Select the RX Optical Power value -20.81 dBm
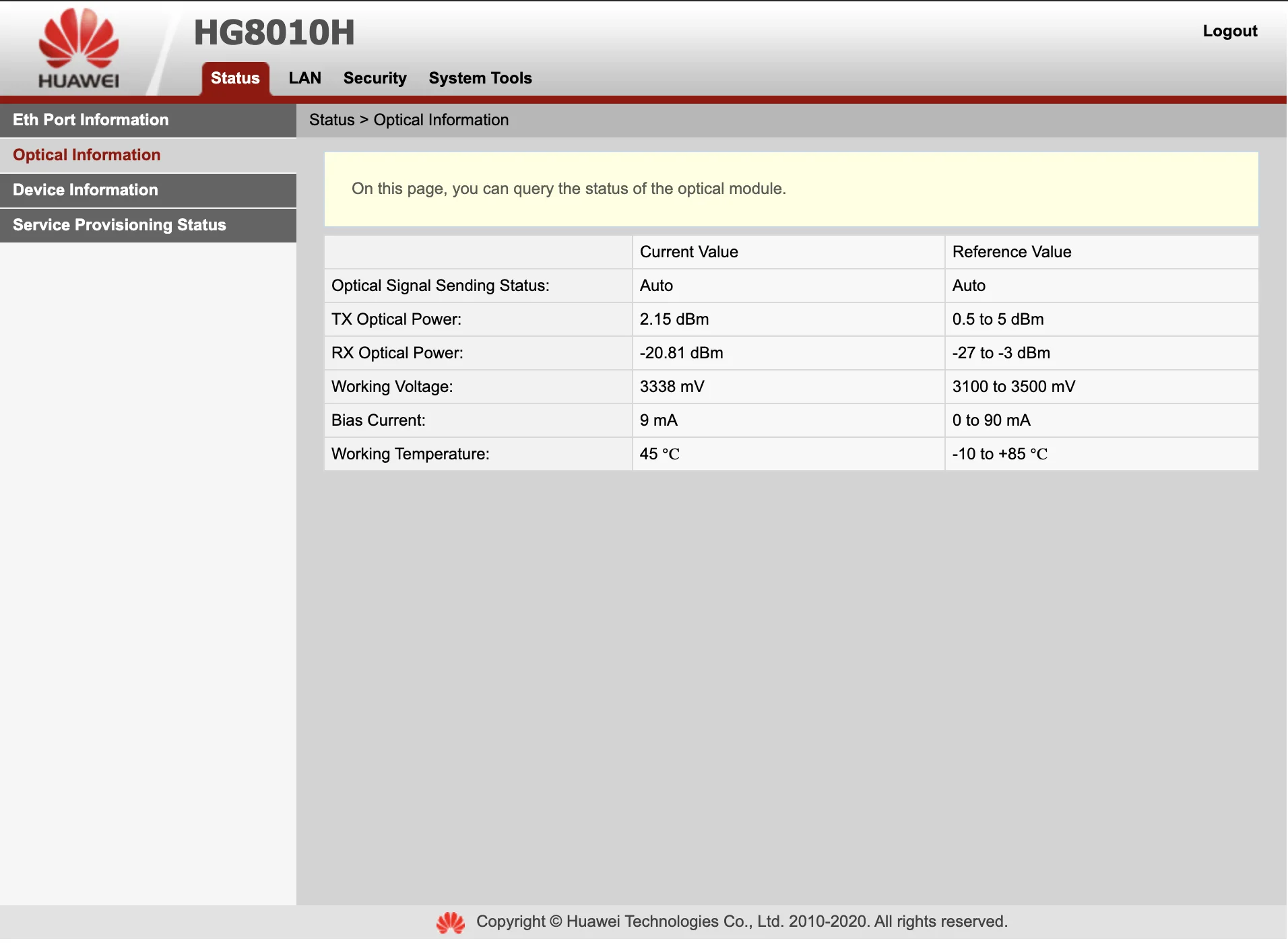This screenshot has height=943, width=1288. point(681,353)
